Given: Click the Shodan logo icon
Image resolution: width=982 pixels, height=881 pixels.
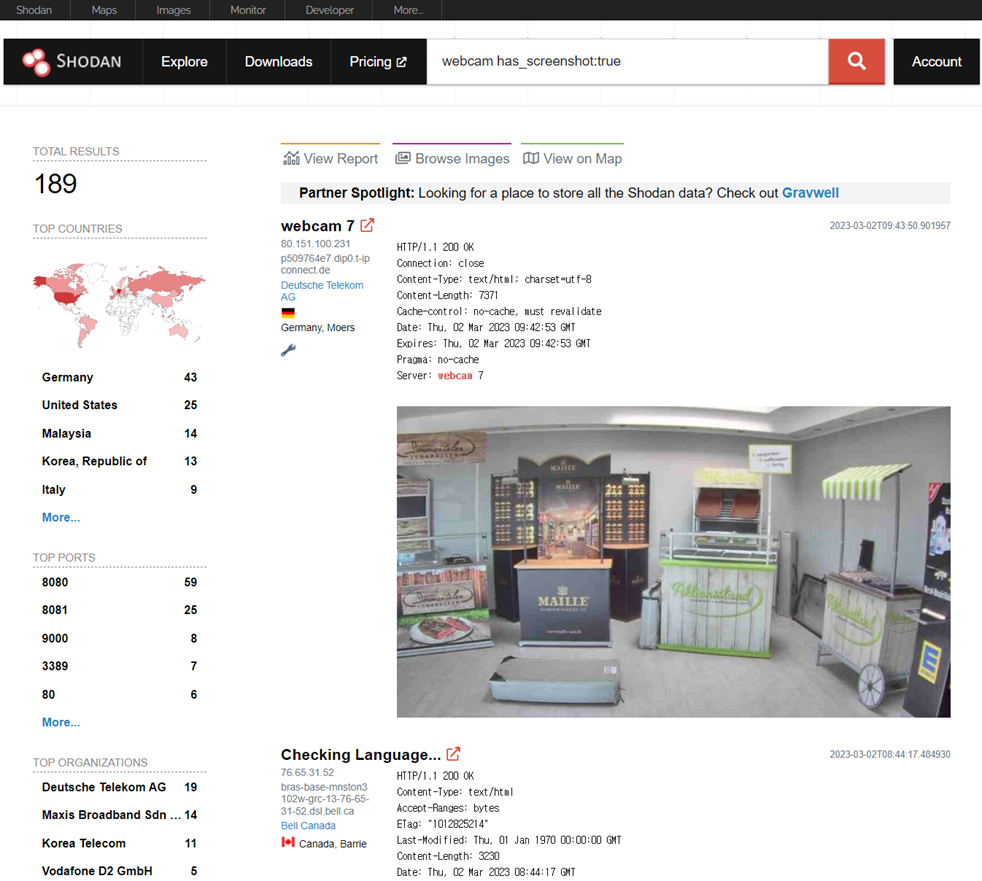Looking at the screenshot, I should coord(36,62).
